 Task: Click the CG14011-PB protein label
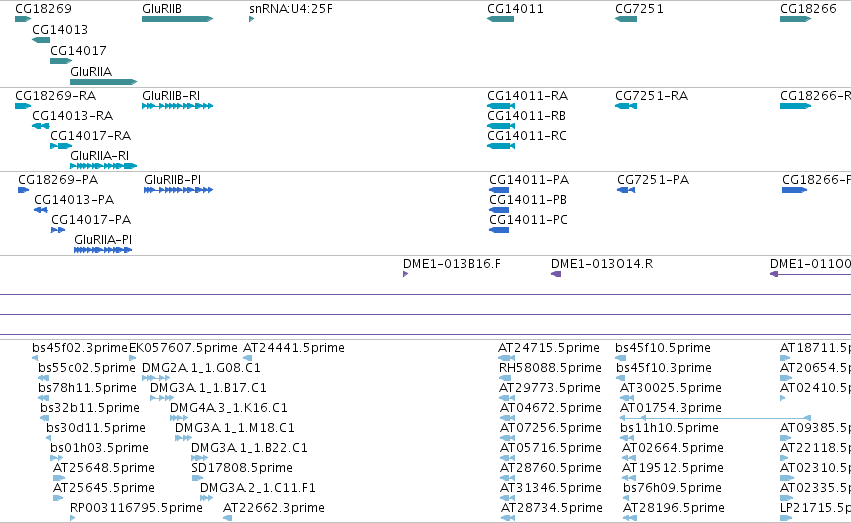click(x=528, y=200)
